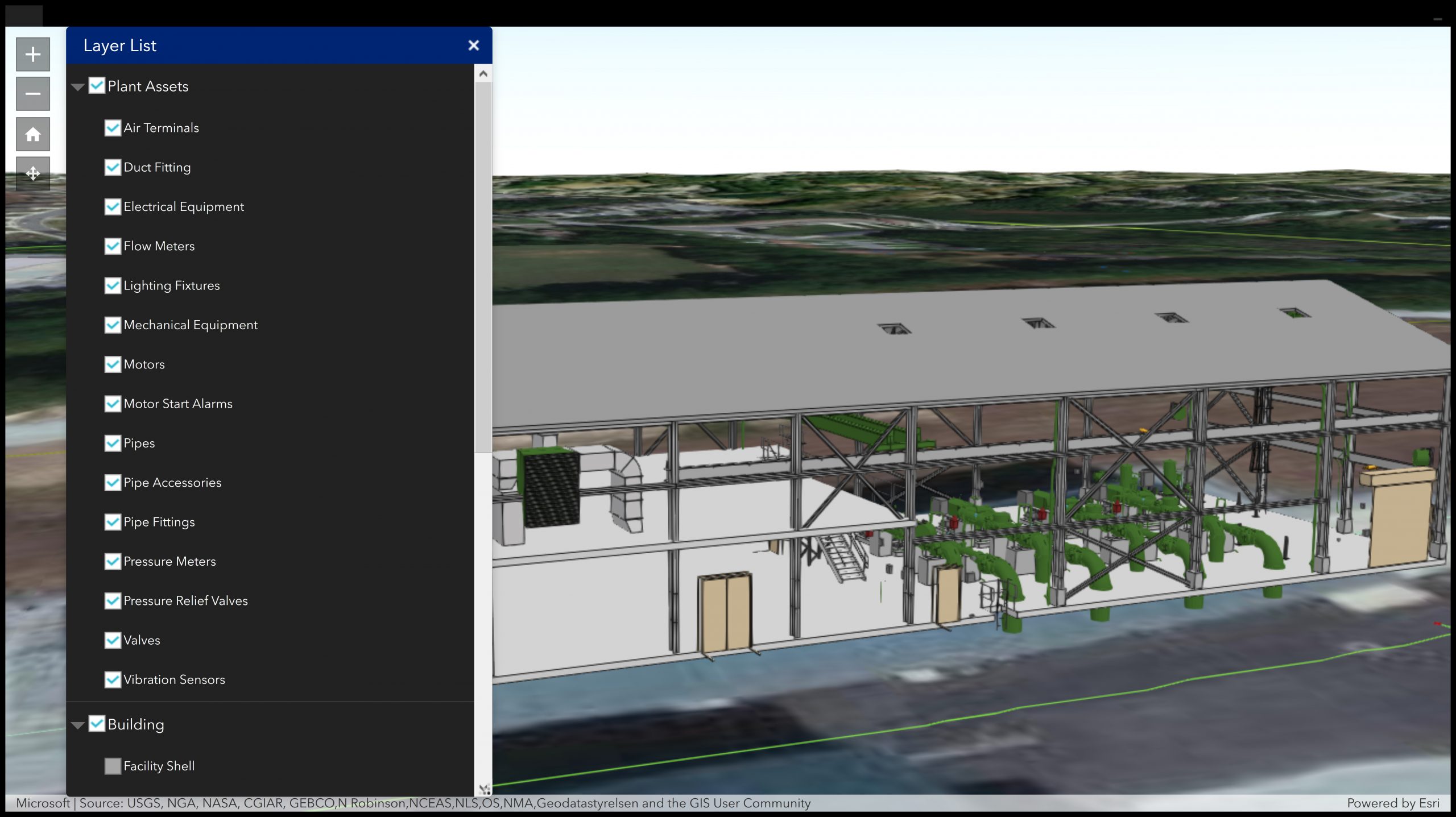Select Plant Assets group label
The width and height of the screenshot is (1456, 817).
pyautogui.click(x=148, y=86)
